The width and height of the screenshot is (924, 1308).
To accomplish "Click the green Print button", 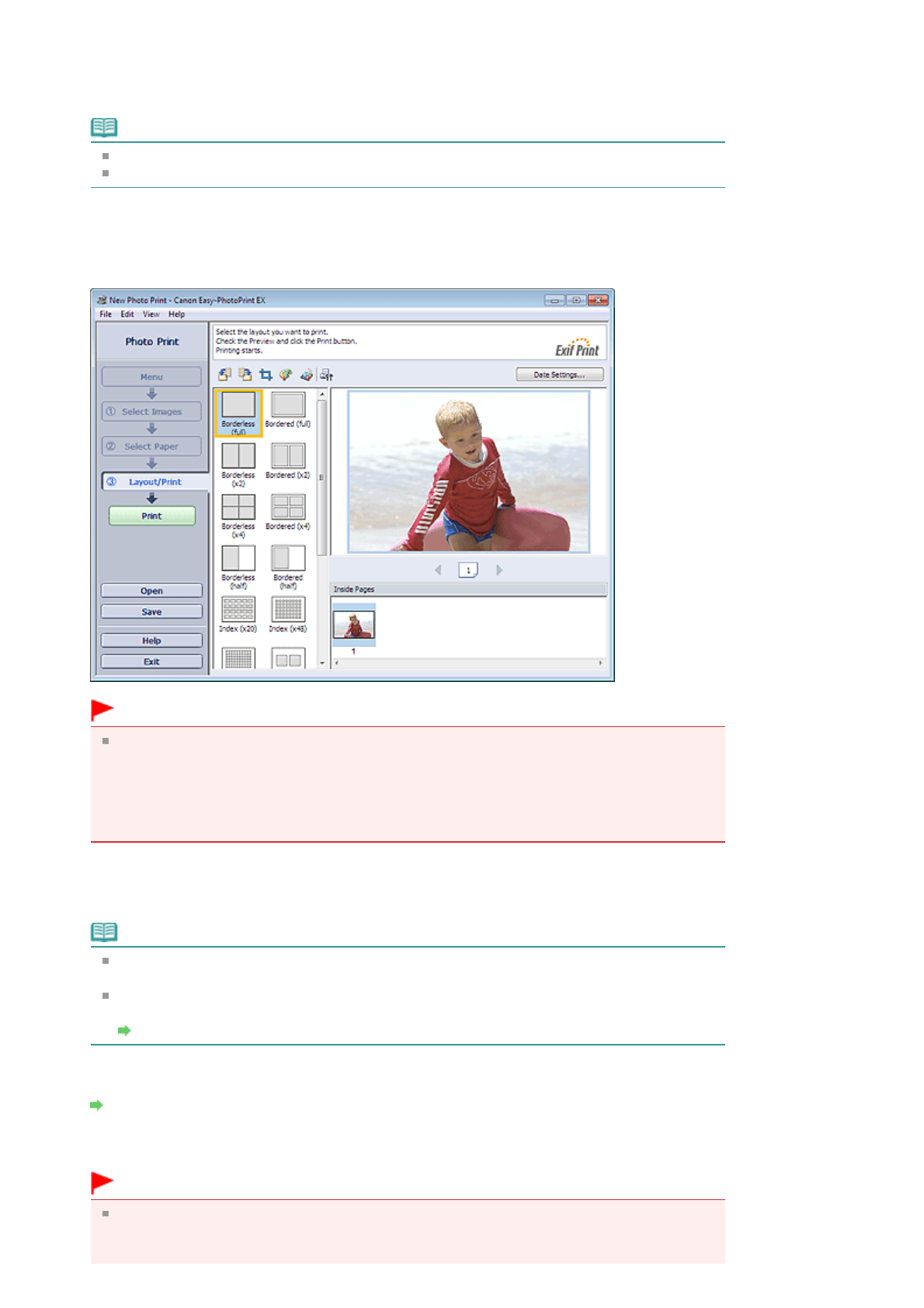I will 152,516.
